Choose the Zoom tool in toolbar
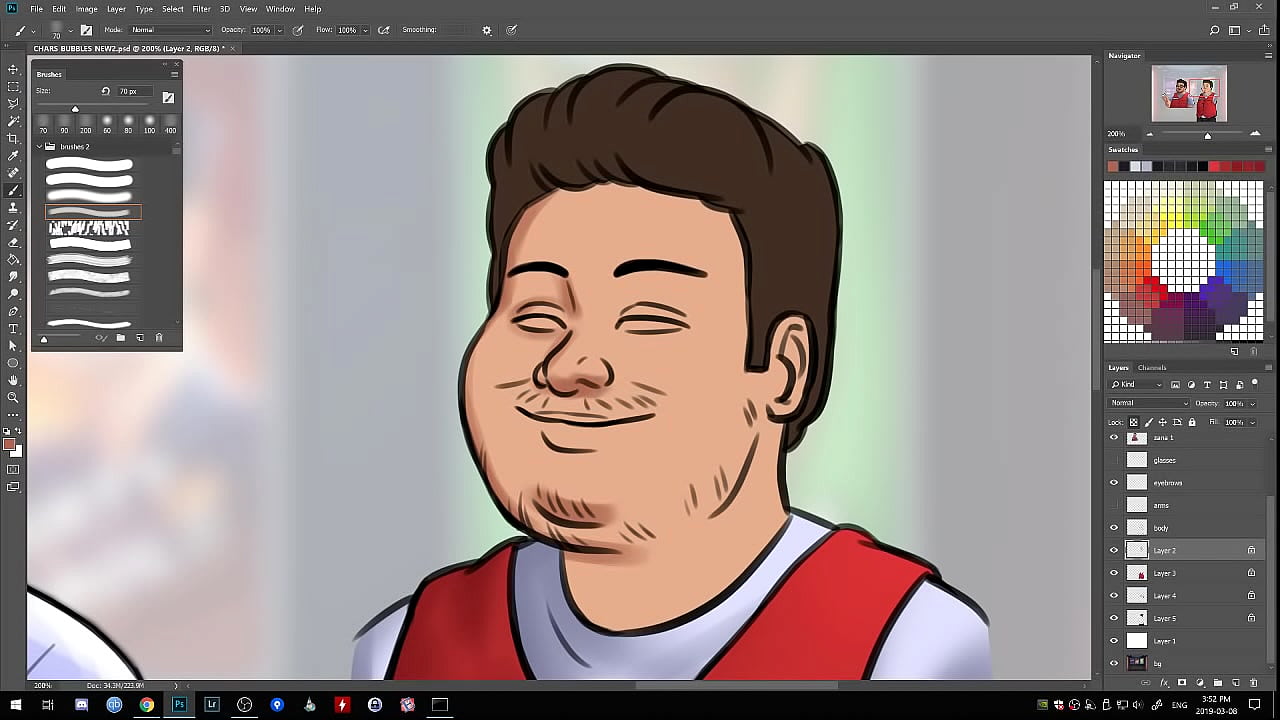The width and height of the screenshot is (1280, 720). [x=13, y=397]
